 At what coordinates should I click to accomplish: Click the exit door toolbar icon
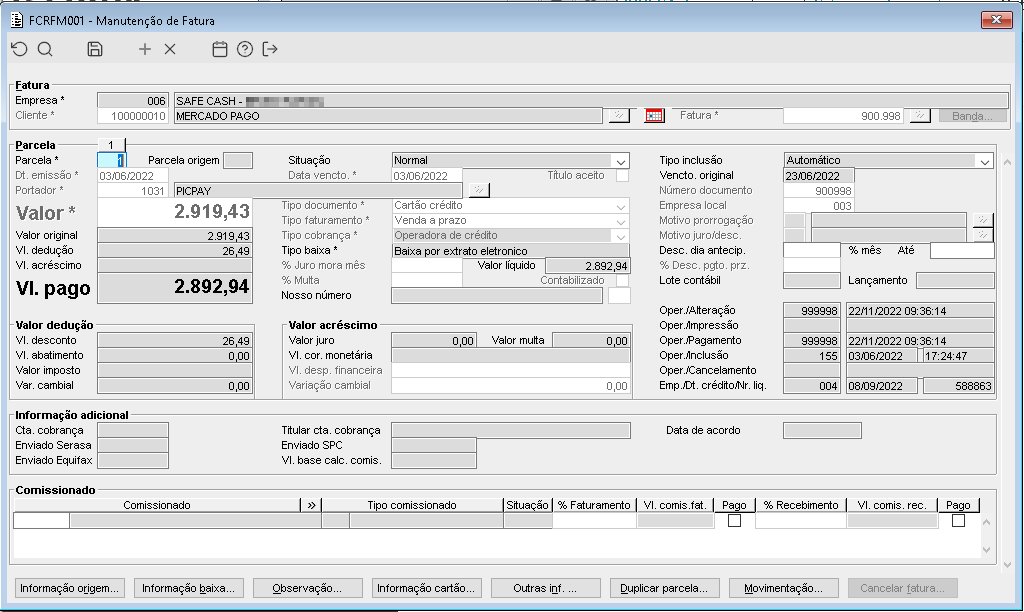click(270, 49)
